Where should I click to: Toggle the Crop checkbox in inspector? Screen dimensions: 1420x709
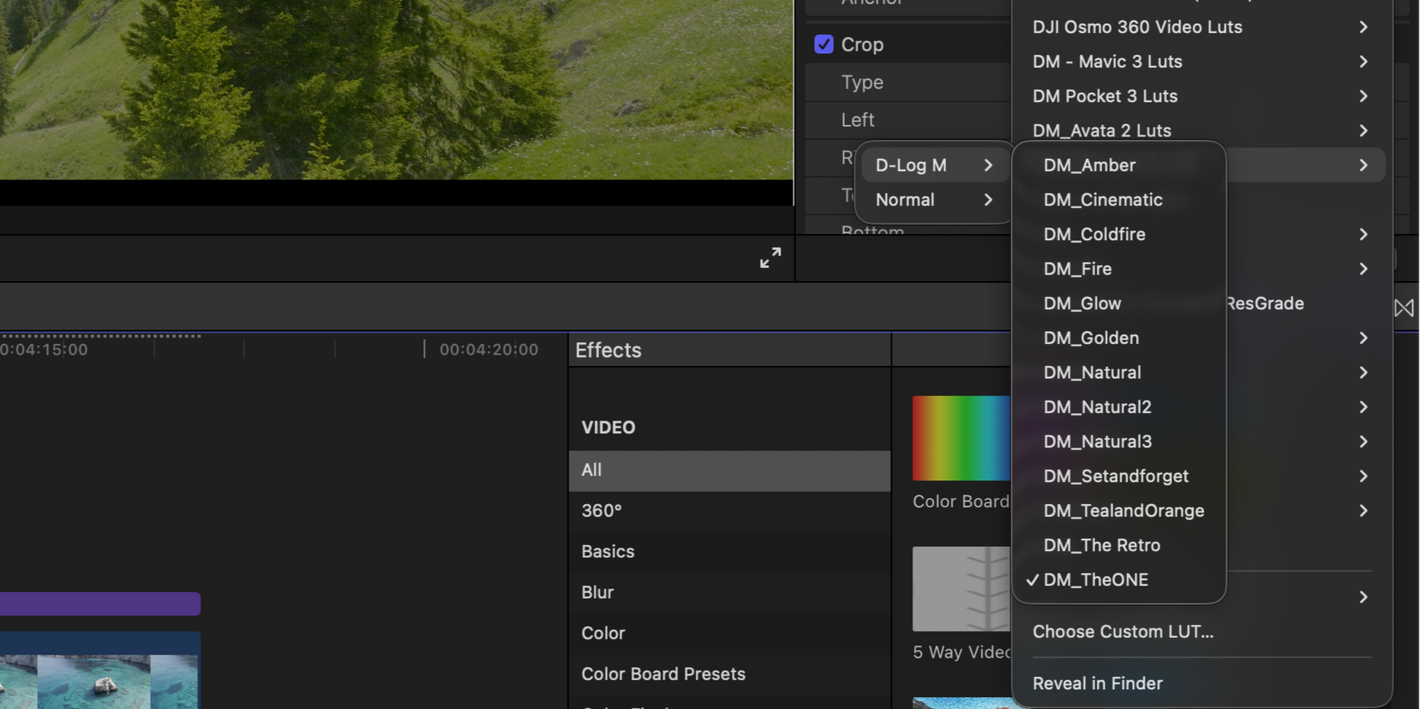[824, 44]
